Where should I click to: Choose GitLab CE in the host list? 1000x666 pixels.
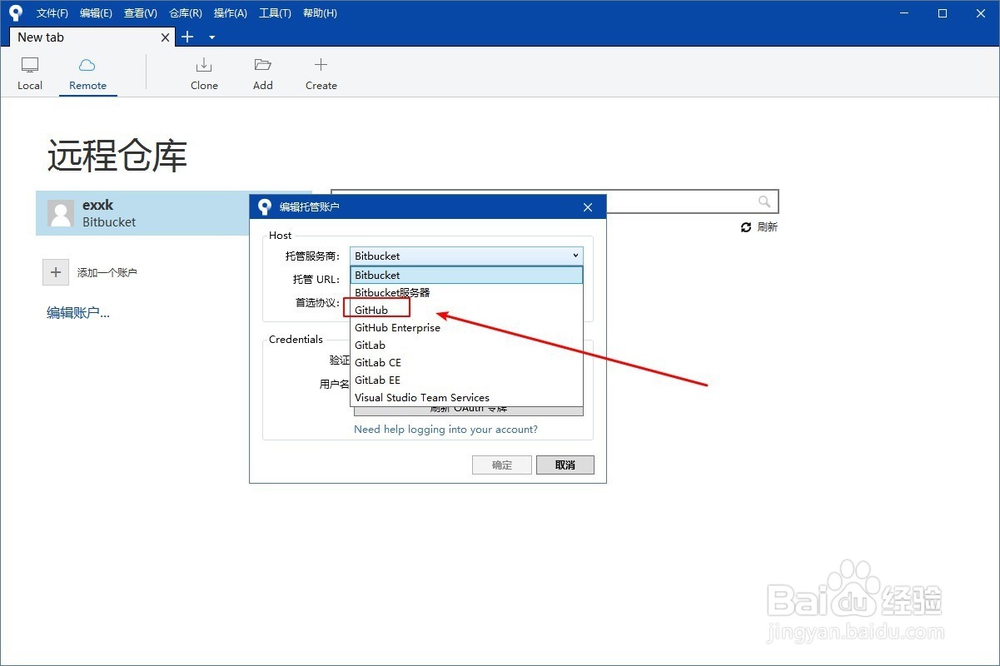pos(466,362)
